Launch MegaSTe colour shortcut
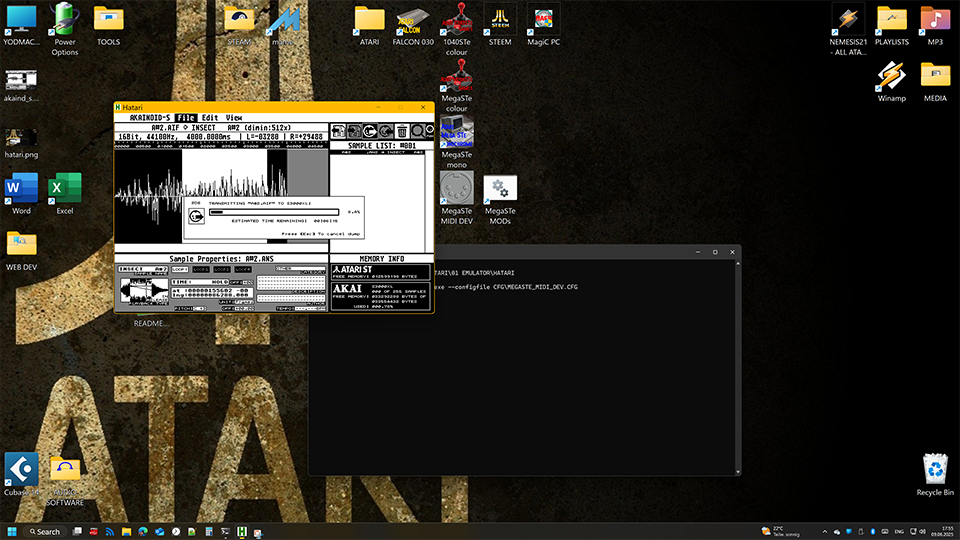This screenshot has width=960, height=540. (457, 86)
